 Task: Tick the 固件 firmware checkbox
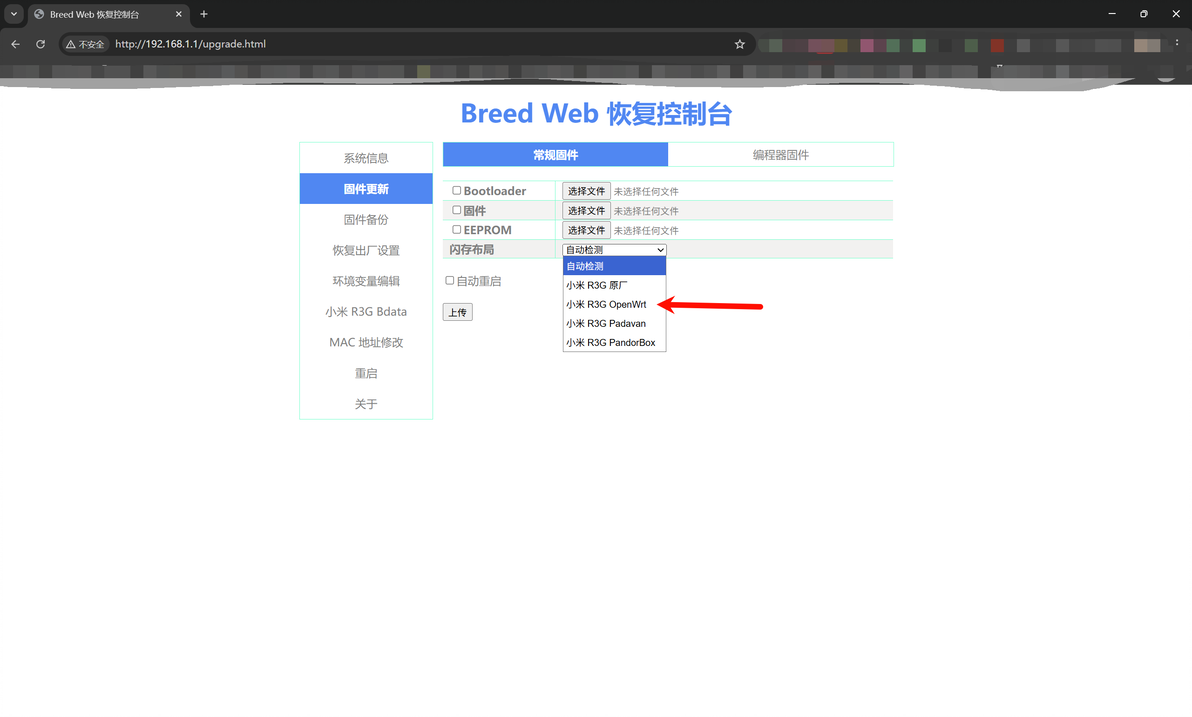click(457, 210)
